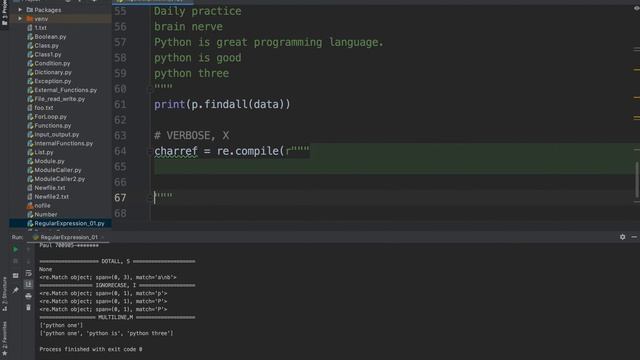Toggle the fold marker on line 64
Viewport: 640px width, 360px height.
coord(150,151)
